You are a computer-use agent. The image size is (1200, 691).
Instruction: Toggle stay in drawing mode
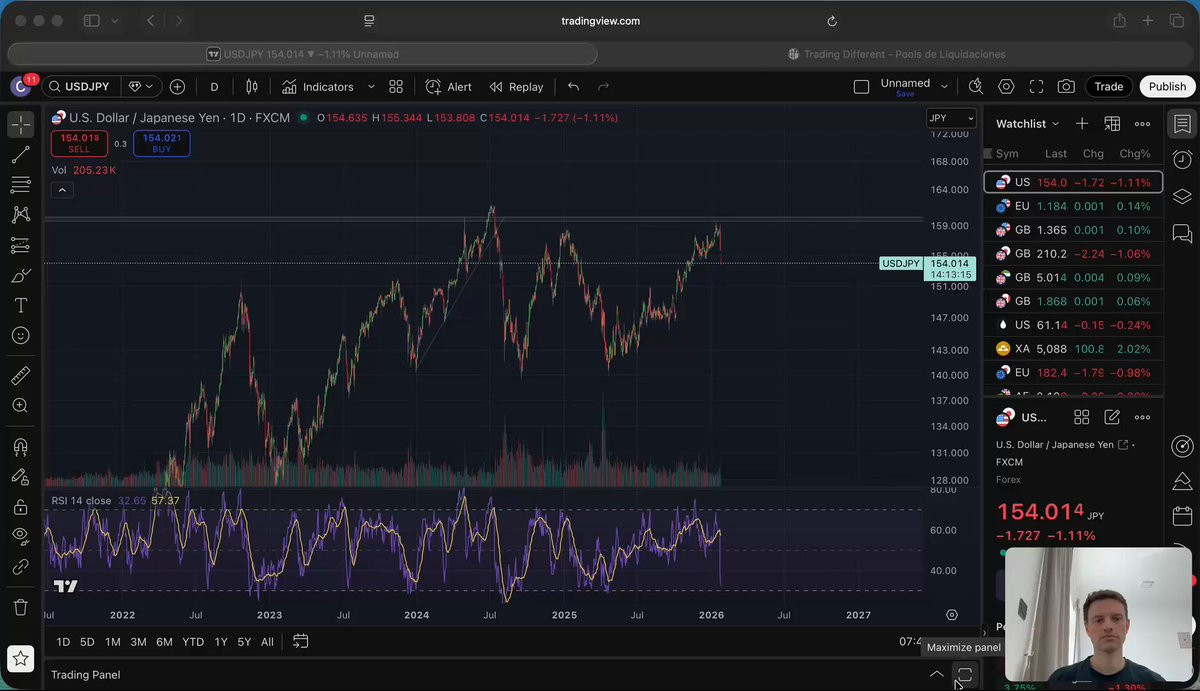click(x=21, y=477)
